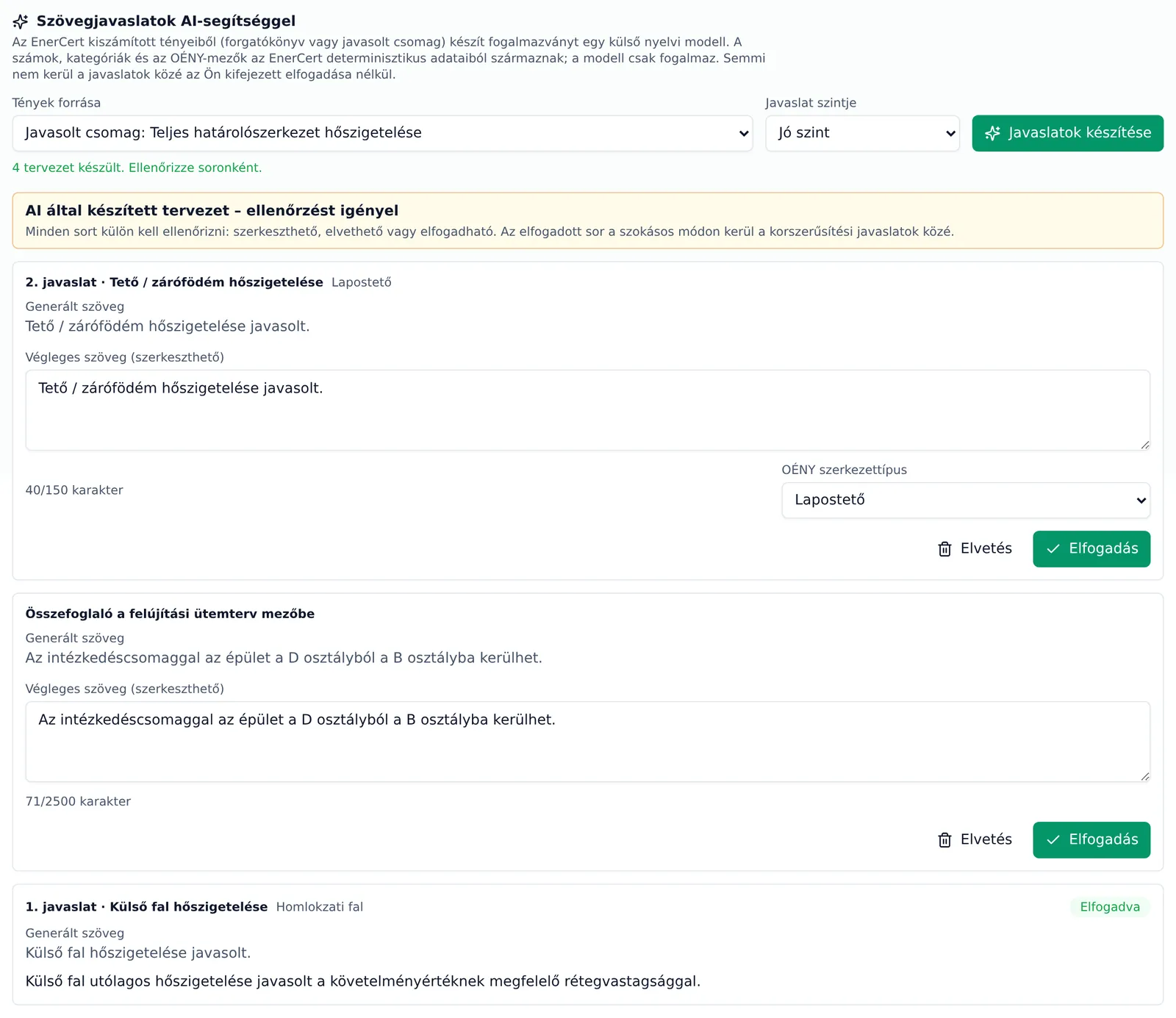This screenshot has height=1018, width=1176.
Task: Click generated text 'Külső fal hőszigetelése javasolt.'
Action: (138, 953)
